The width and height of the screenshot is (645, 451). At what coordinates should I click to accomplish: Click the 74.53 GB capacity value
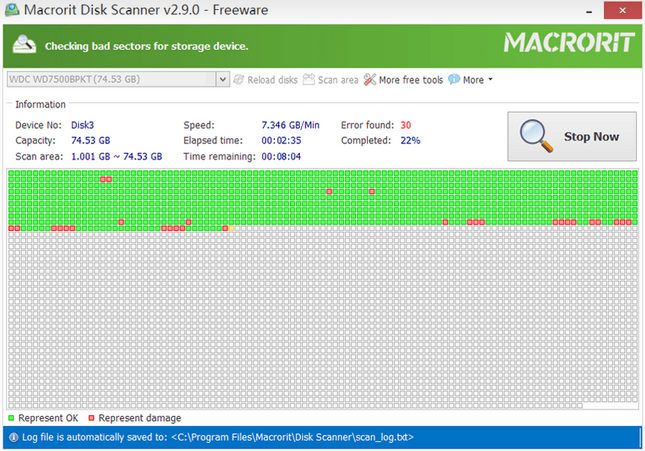coord(90,141)
